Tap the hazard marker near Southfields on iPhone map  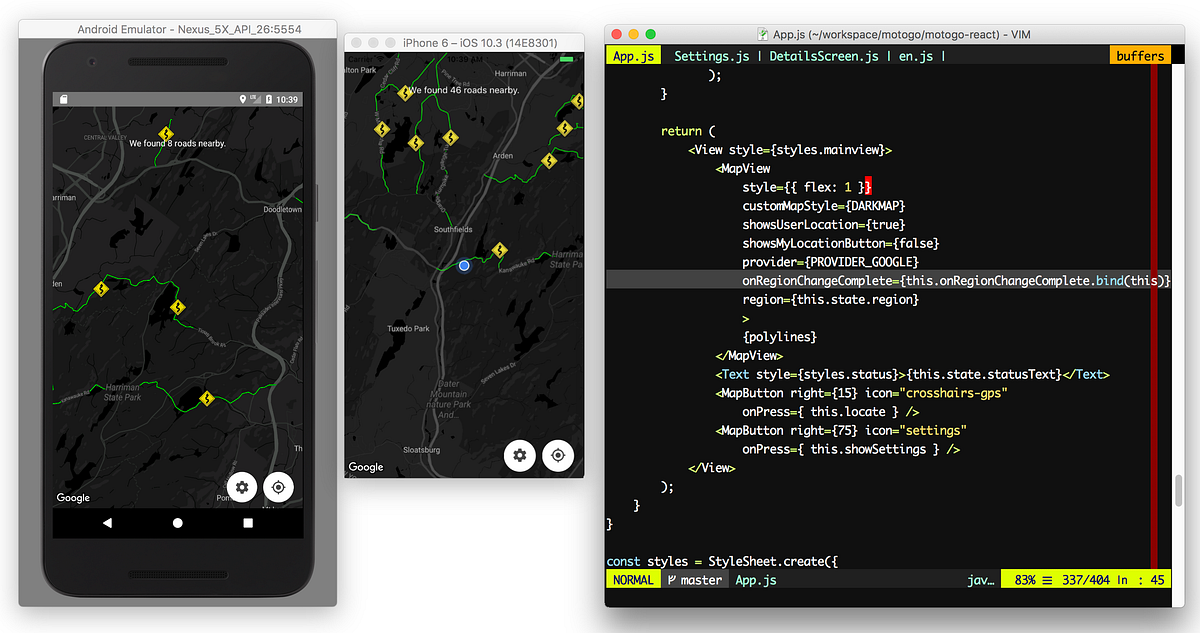click(x=499, y=251)
